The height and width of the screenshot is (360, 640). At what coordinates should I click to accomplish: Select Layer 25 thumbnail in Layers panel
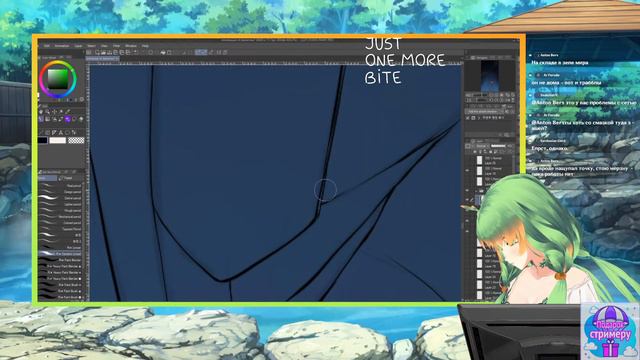point(480,160)
